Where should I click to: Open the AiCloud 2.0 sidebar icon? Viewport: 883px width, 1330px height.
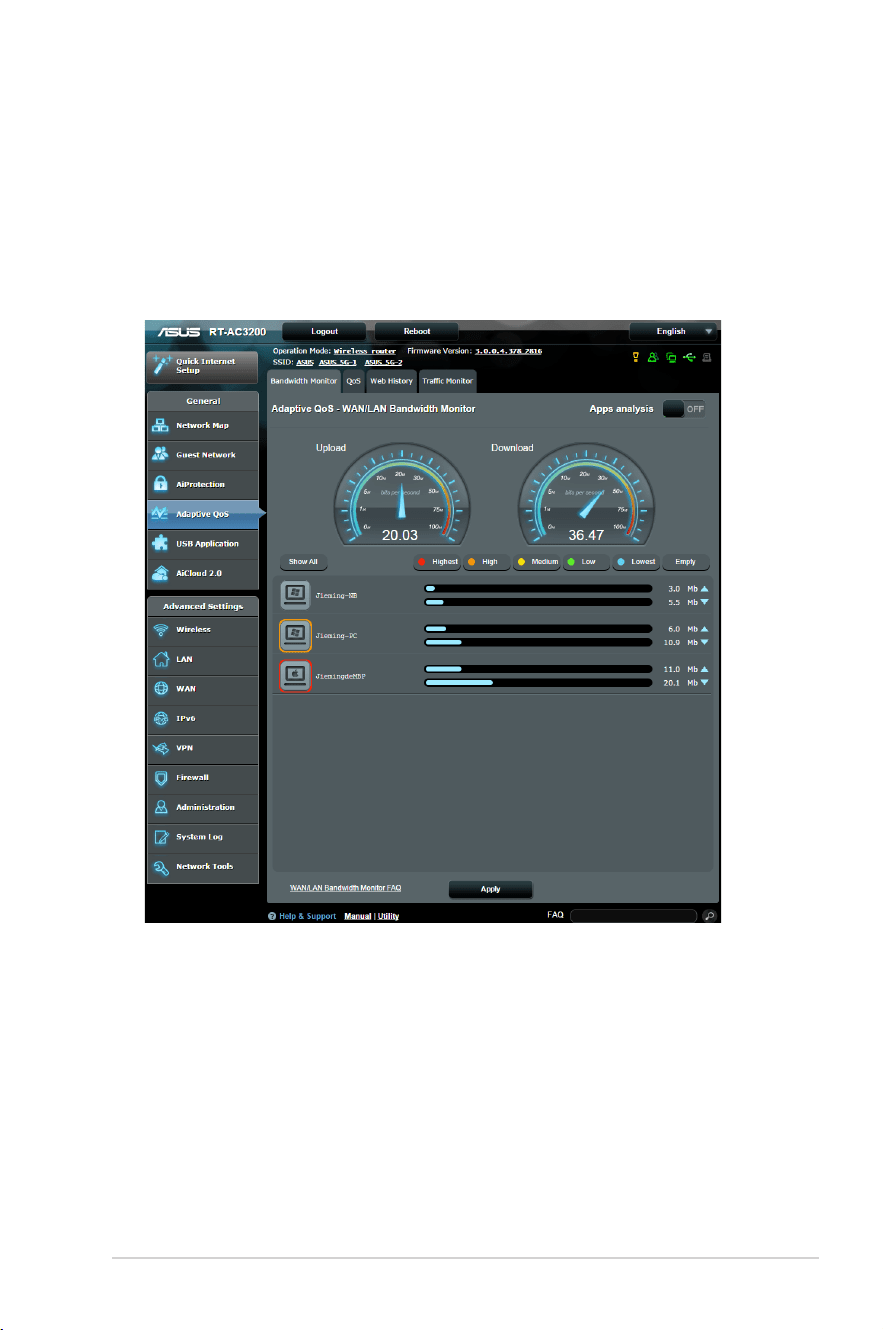pyautogui.click(x=161, y=573)
